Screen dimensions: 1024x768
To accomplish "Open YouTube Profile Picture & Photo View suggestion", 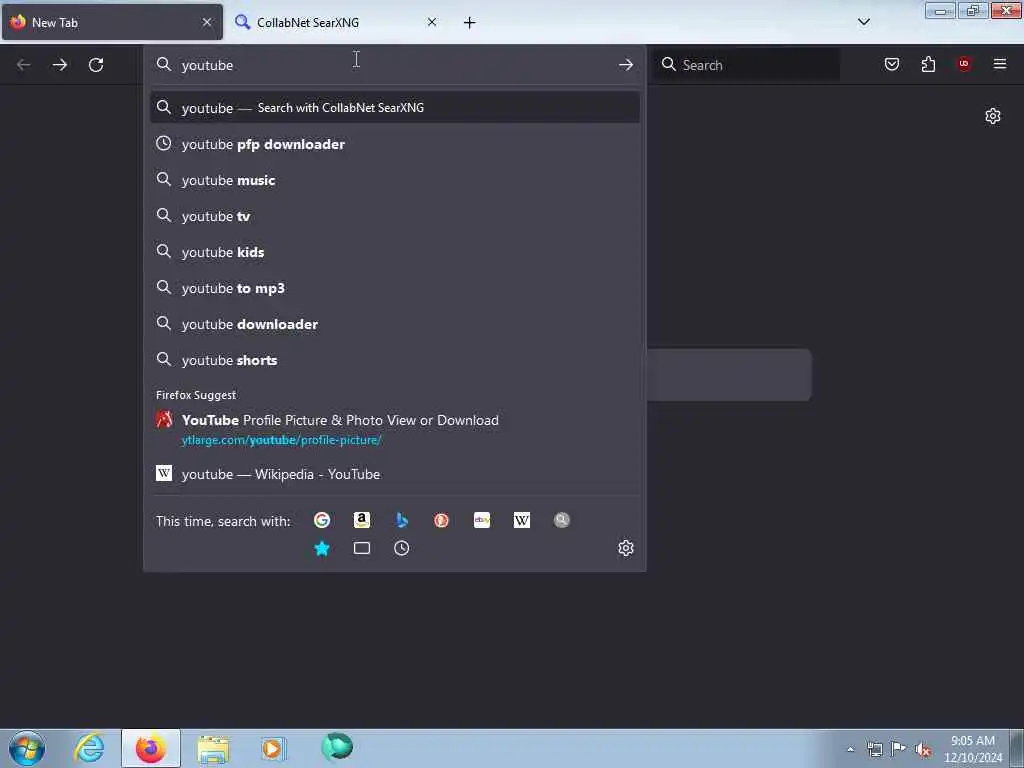I will pos(394,429).
